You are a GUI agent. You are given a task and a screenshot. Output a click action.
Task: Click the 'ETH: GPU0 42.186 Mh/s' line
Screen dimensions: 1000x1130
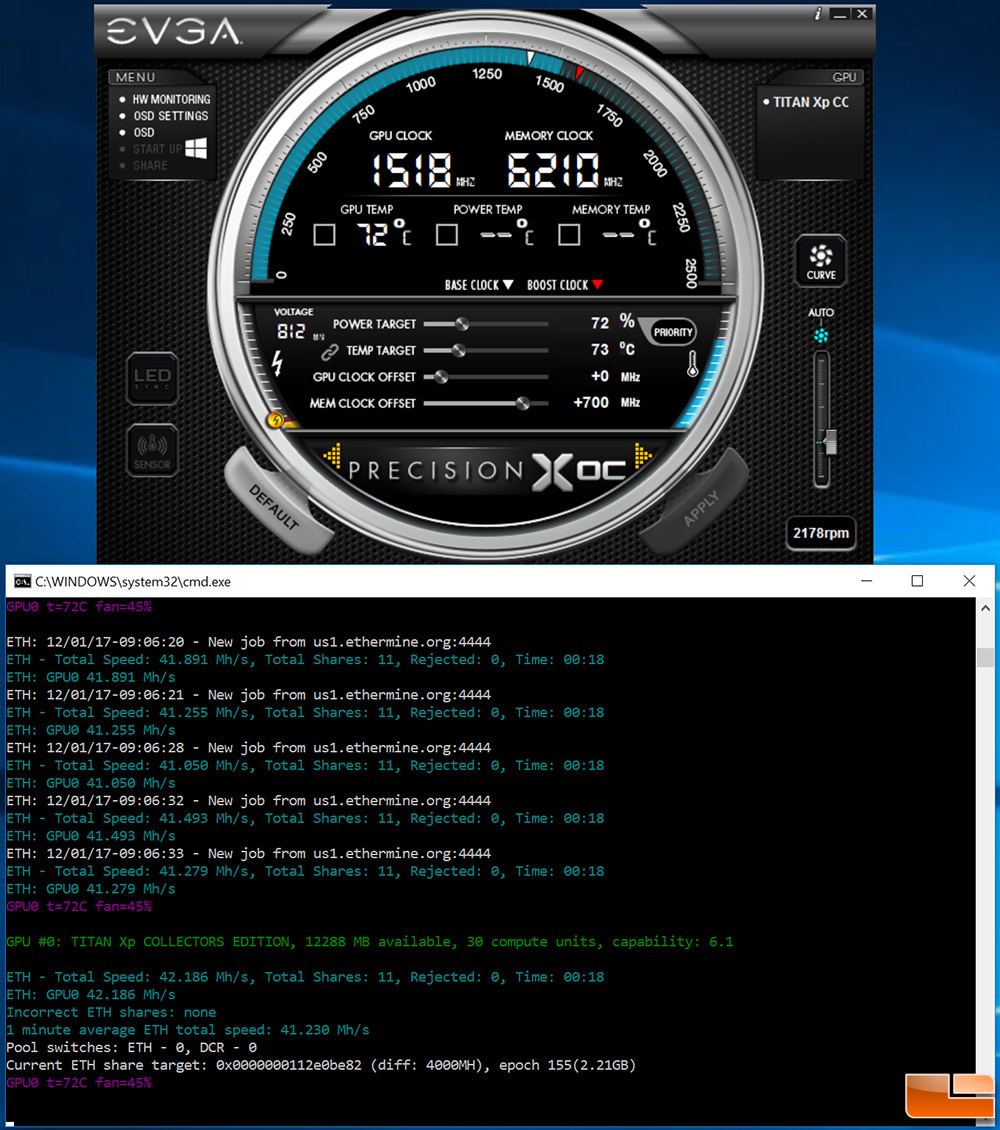[91, 995]
